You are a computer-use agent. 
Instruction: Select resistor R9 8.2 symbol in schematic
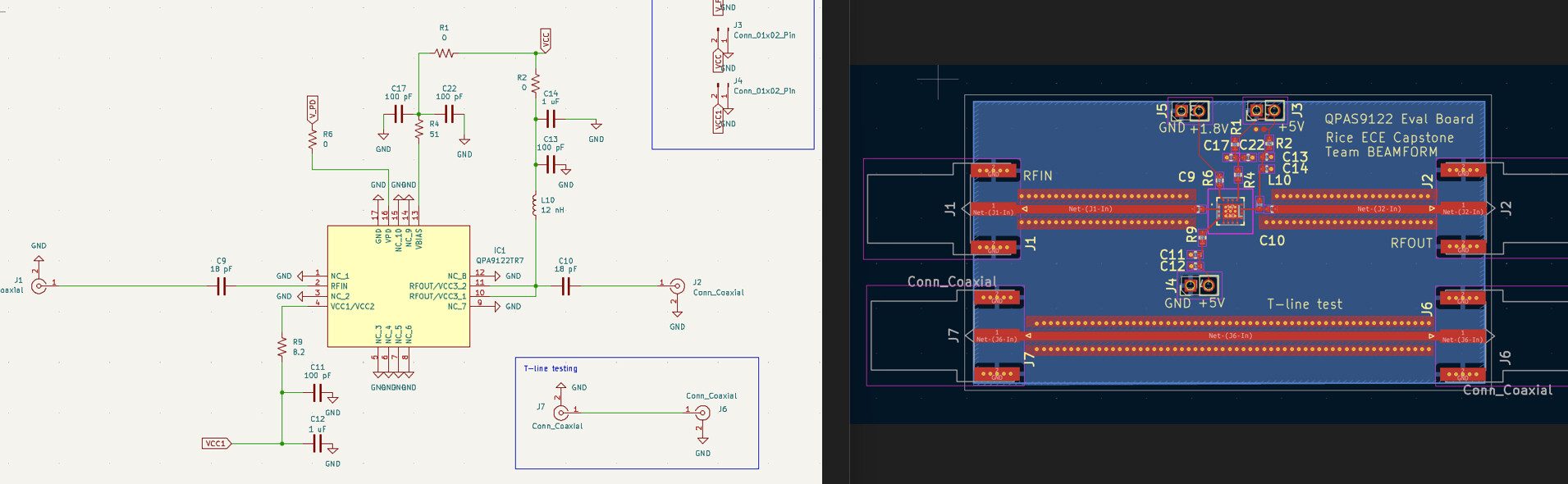pos(282,347)
